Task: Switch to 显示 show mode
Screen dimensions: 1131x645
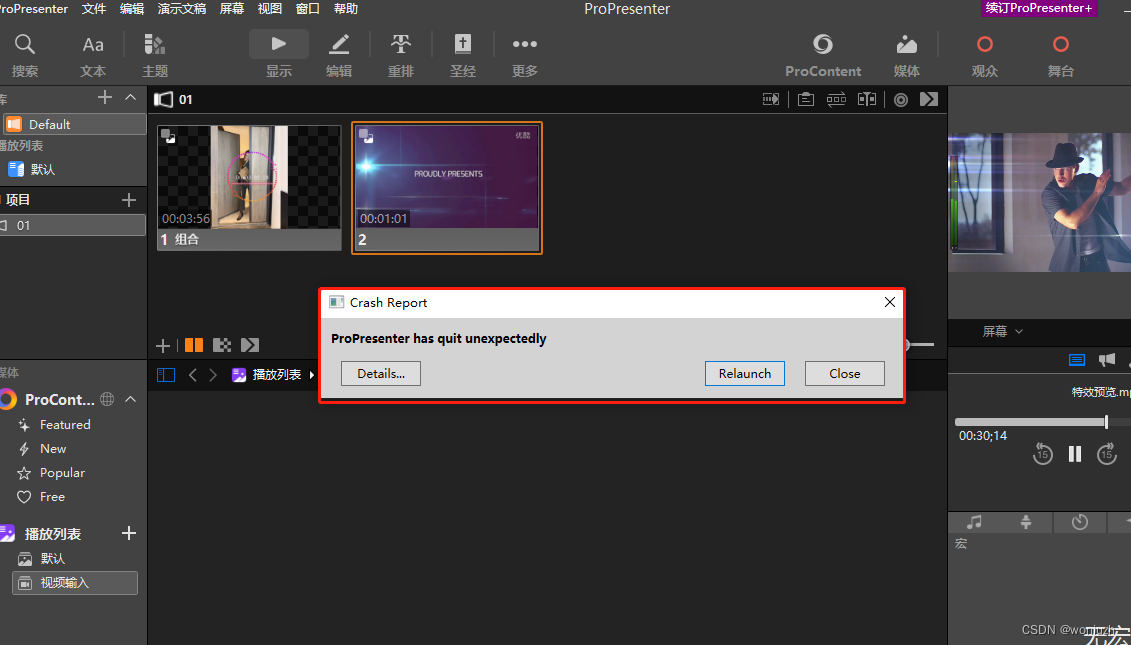Action: (x=279, y=55)
